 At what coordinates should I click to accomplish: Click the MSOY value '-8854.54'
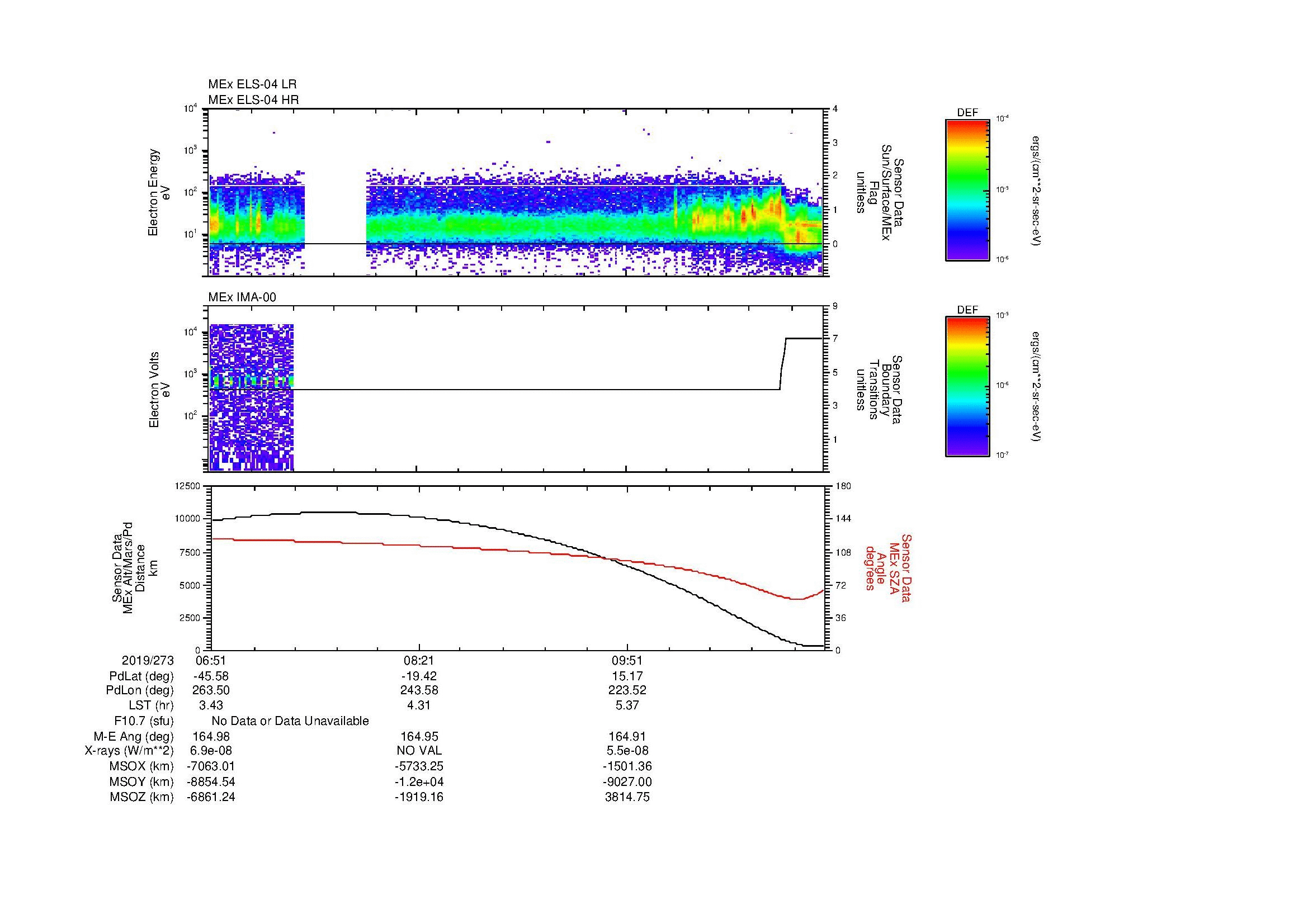pos(211,782)
